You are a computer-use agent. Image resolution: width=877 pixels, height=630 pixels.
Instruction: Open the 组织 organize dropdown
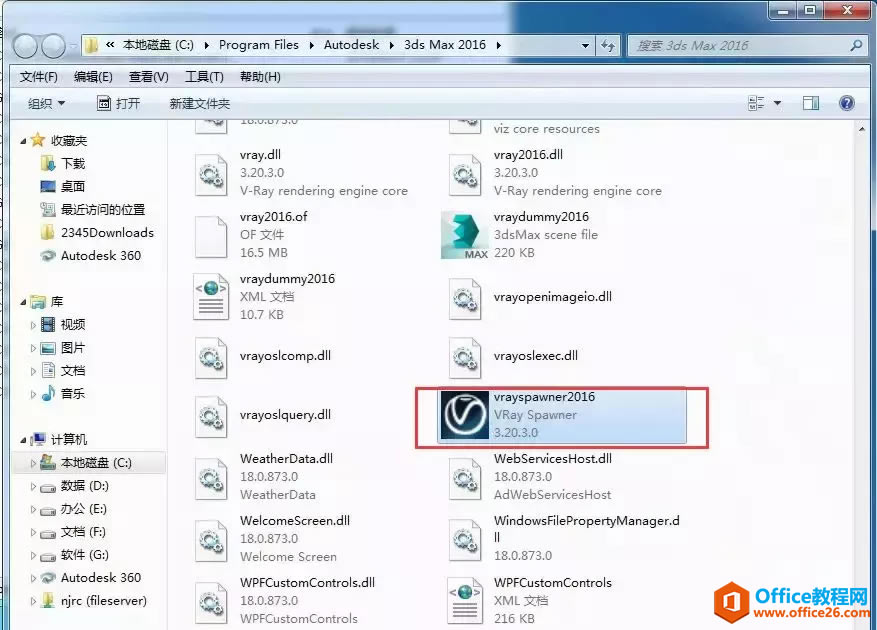pos(46,104)
